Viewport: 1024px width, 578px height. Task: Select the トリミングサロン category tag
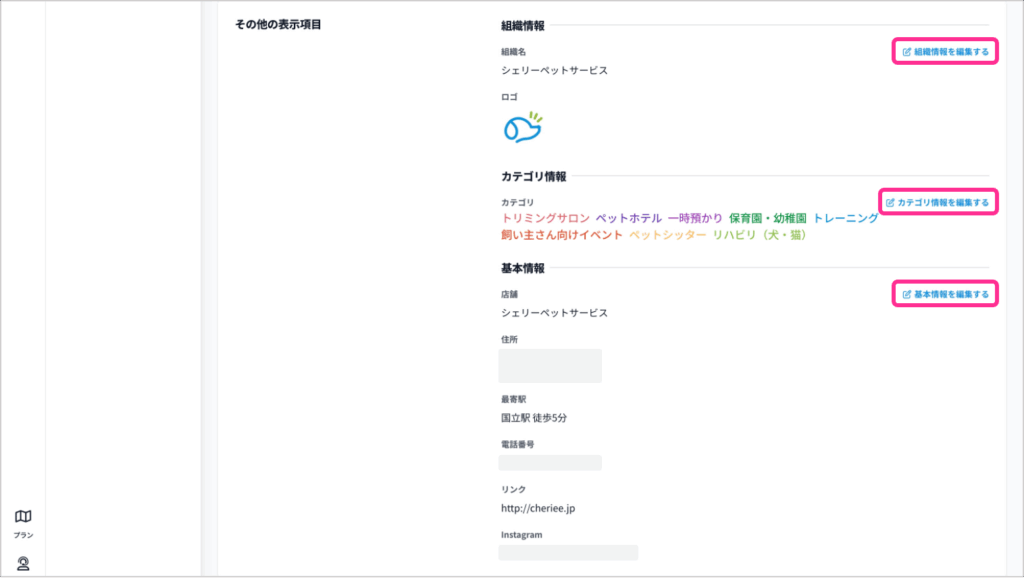545,218
